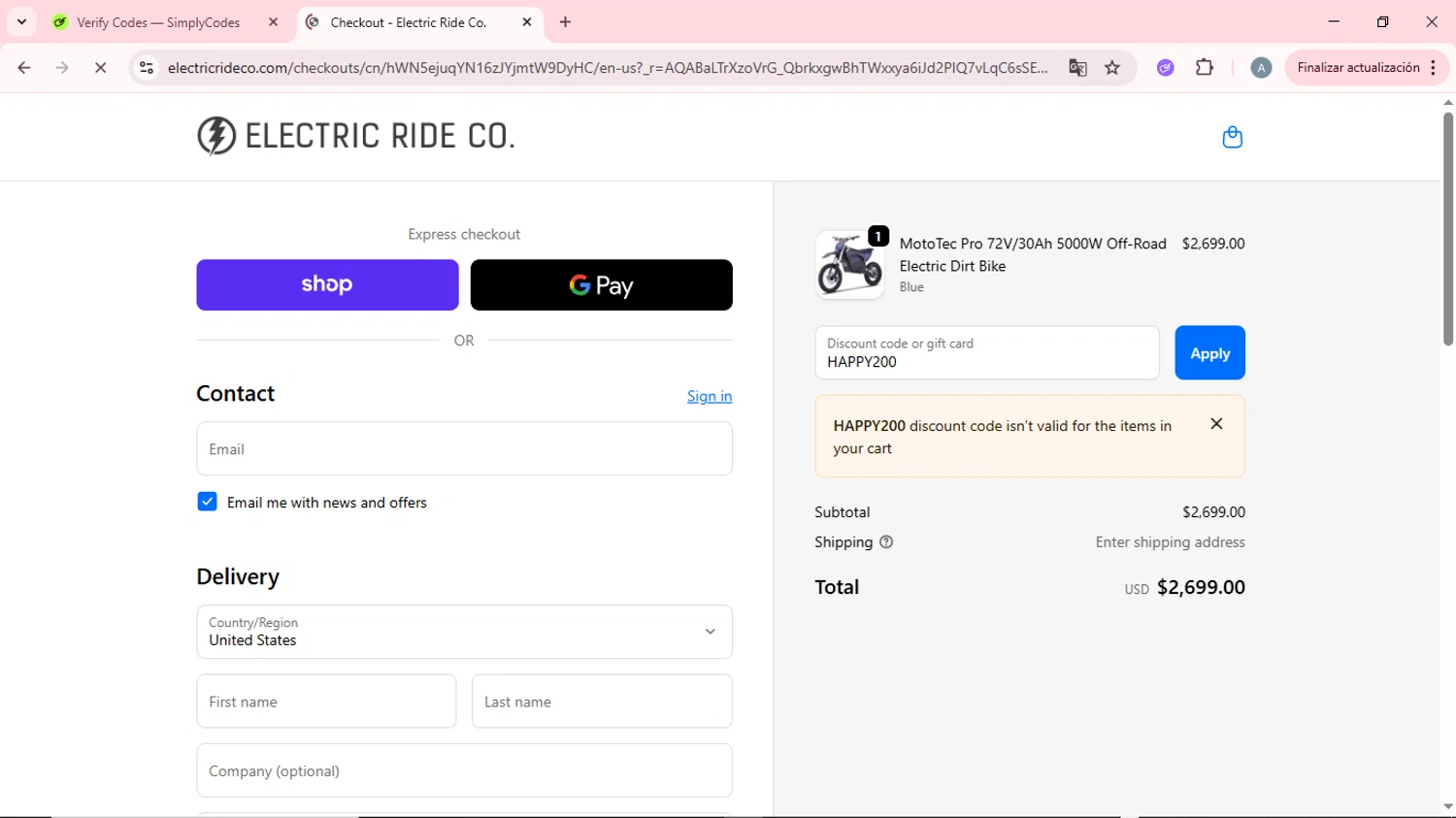
Task: Click the Discount code or gift card field
Action: [x=987, y=353]
